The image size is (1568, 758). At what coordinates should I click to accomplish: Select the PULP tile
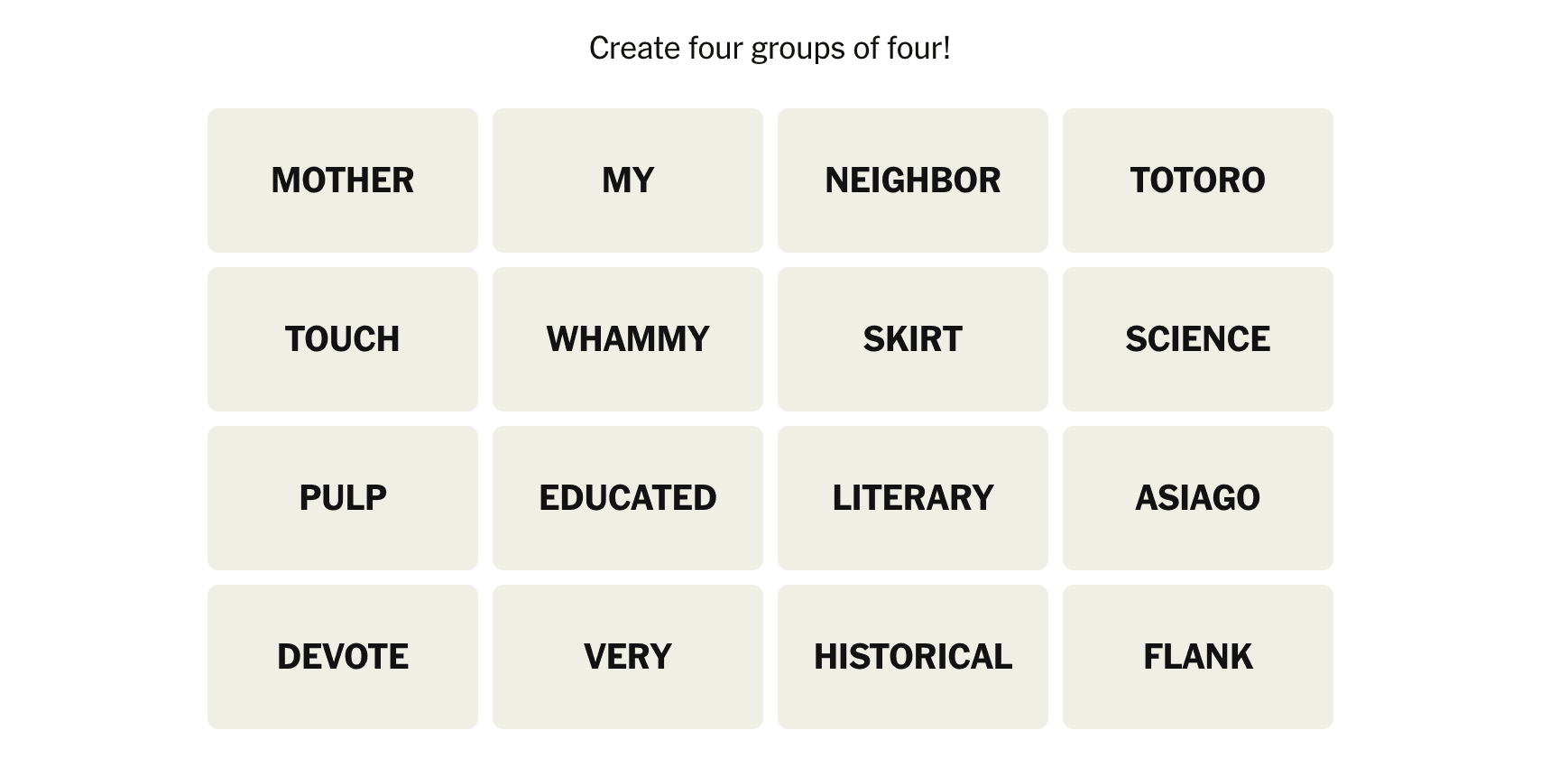342,498
